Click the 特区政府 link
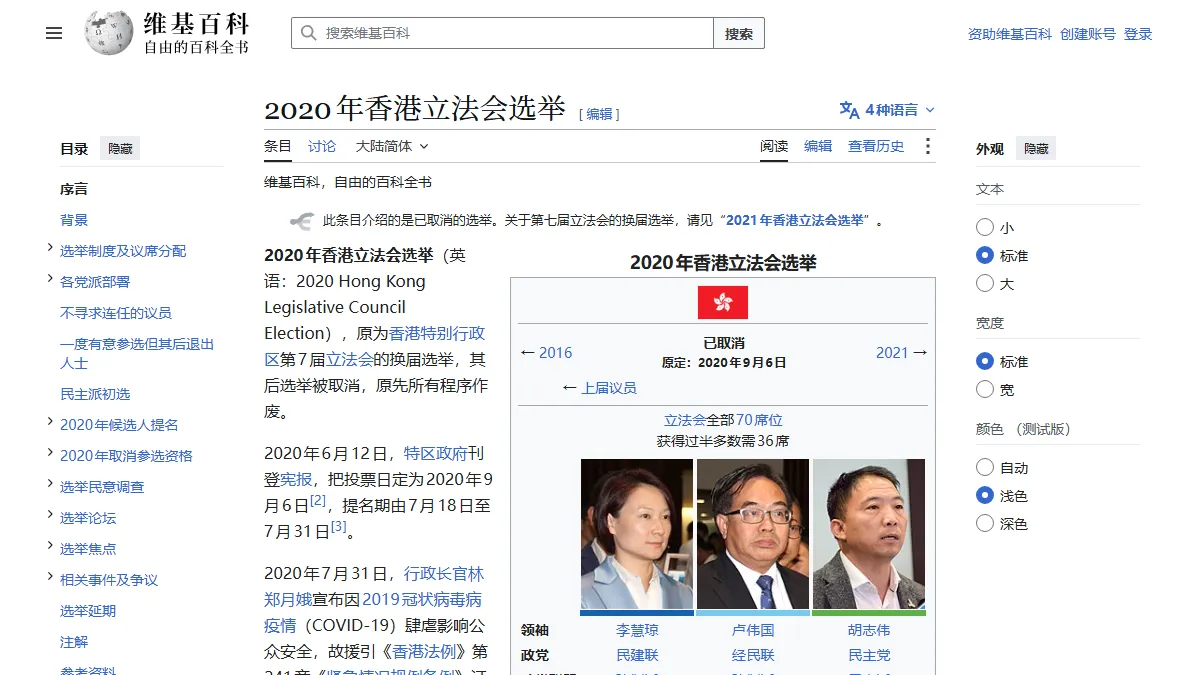 (x=435, y=453)
